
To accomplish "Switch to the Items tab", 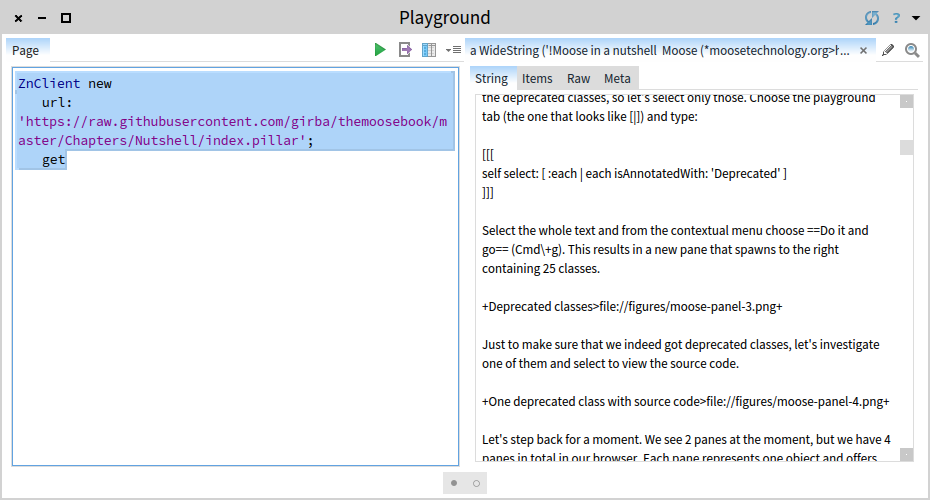I will [537, 78].
